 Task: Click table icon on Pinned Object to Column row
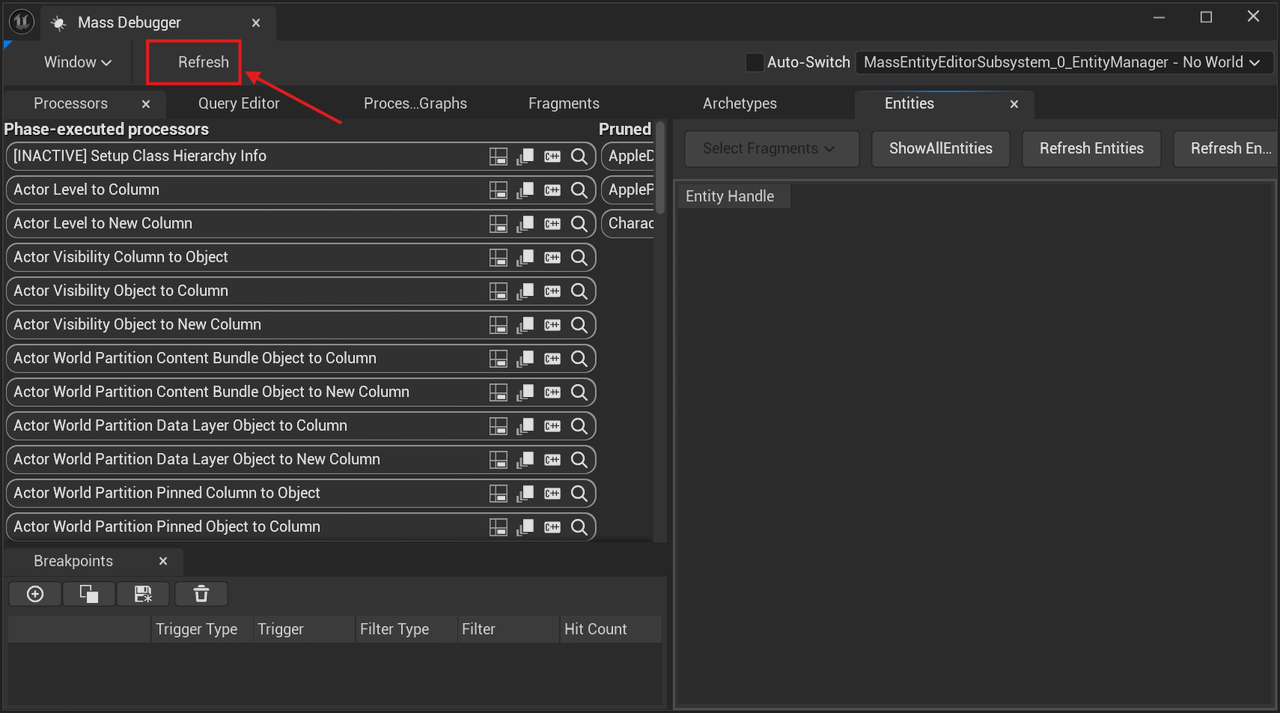498,527
